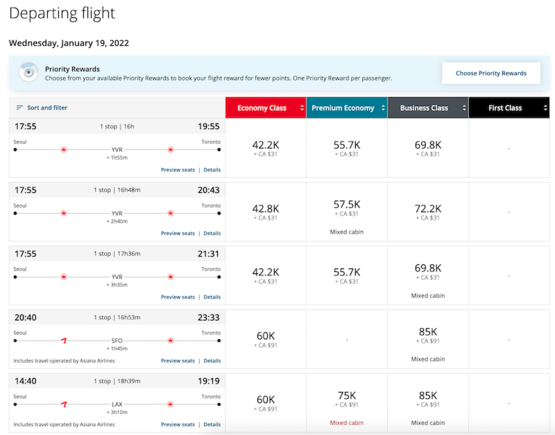Click LAX stopover label
This screenshot has width=555, height=435.
click(x=117, y=404)
